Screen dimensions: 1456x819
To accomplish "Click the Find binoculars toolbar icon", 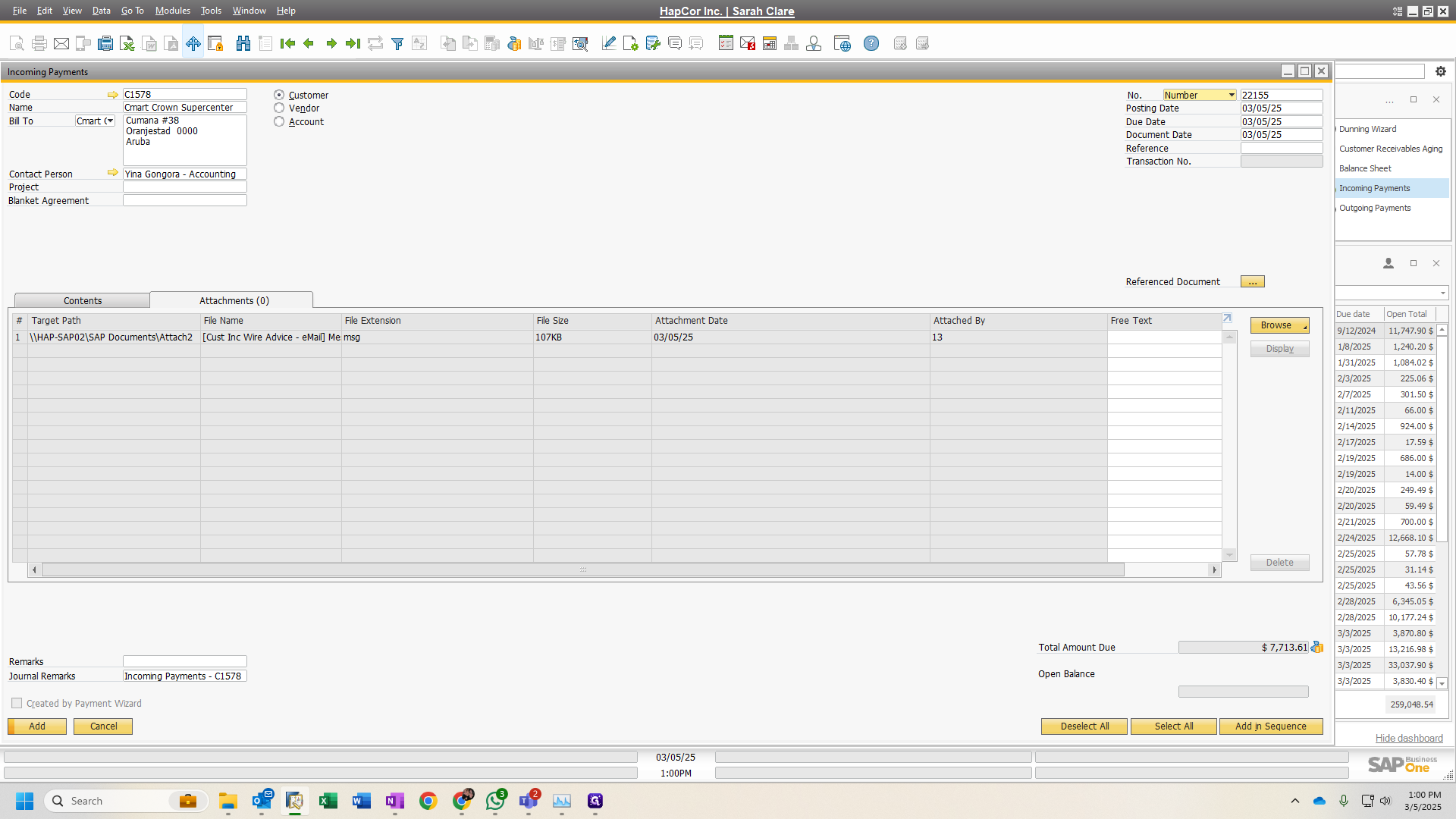I will coord(243,43).
